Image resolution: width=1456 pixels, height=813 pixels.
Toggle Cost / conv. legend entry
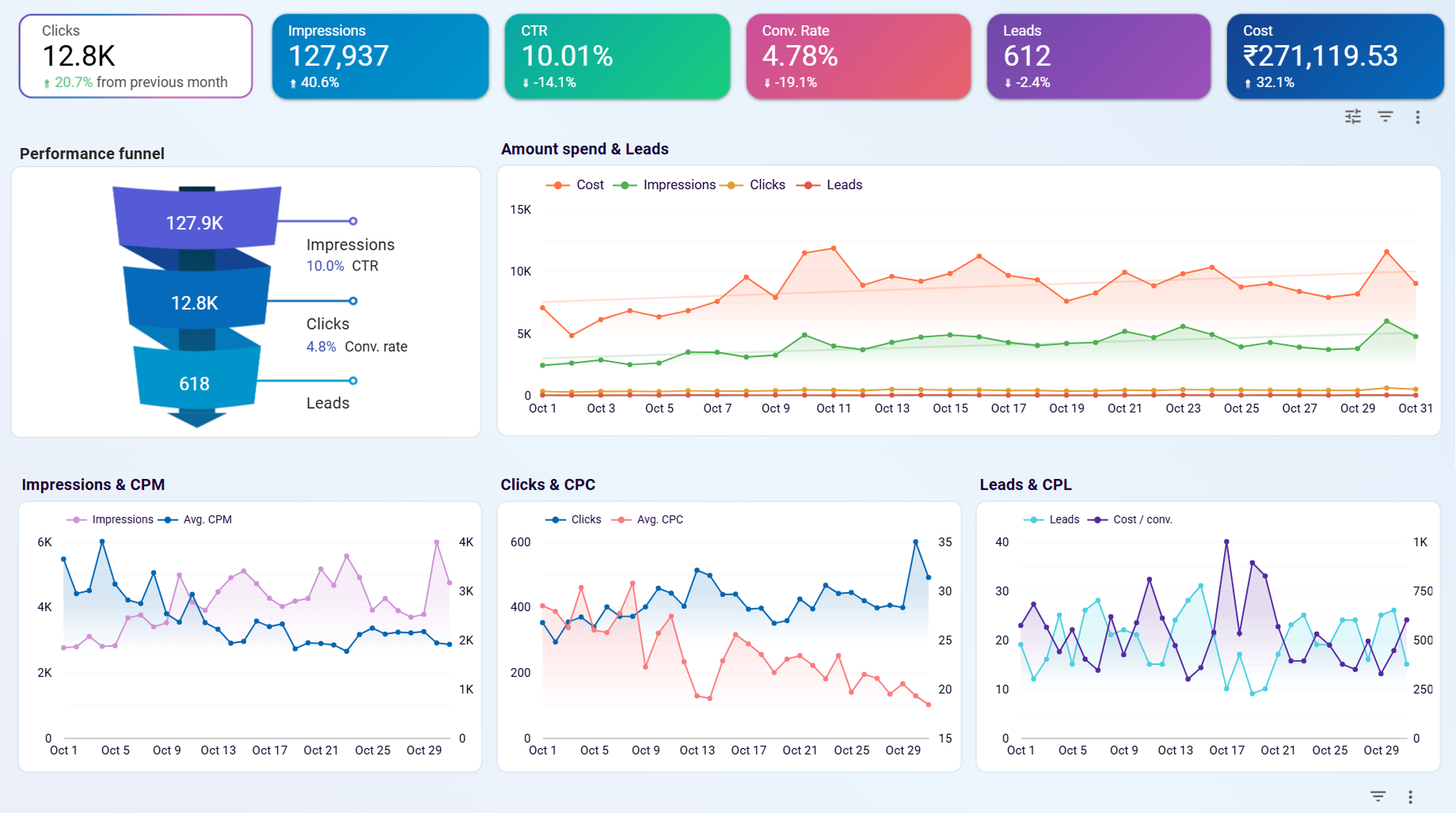click(1131, 520)
